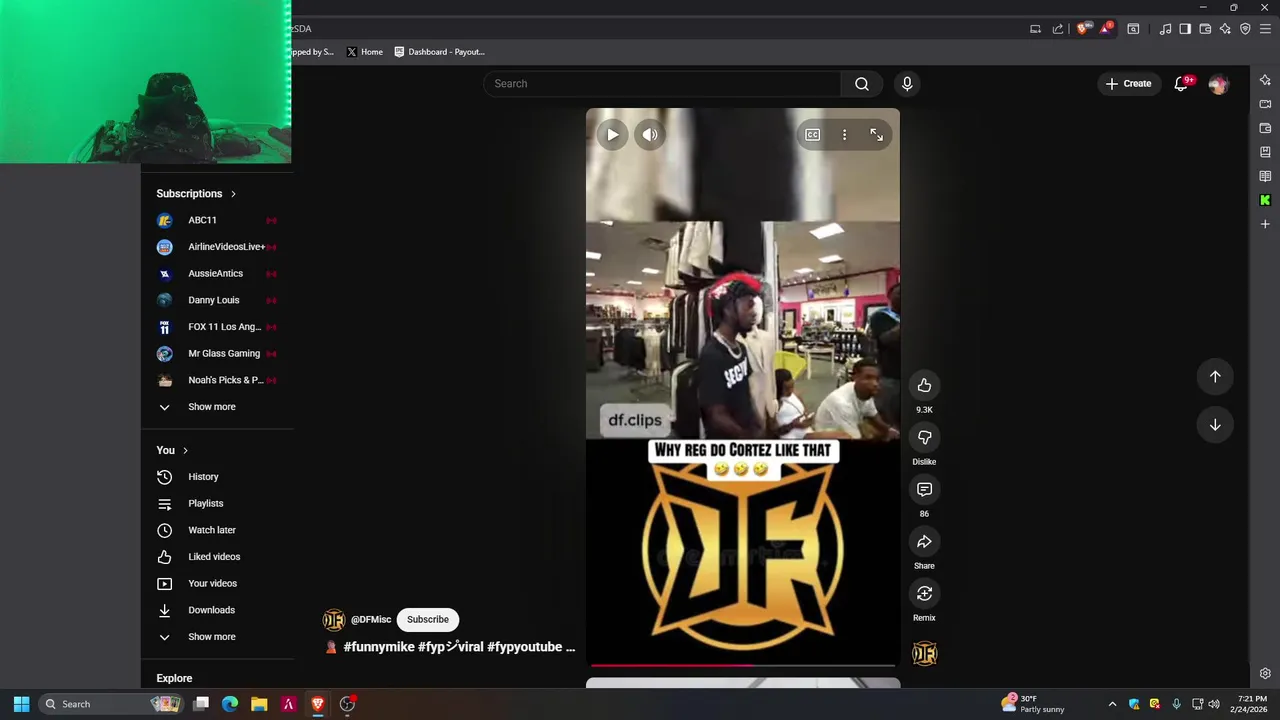Enter fullscreen for the Short
Screen dimensions: 1280x720
coord(876,134)
